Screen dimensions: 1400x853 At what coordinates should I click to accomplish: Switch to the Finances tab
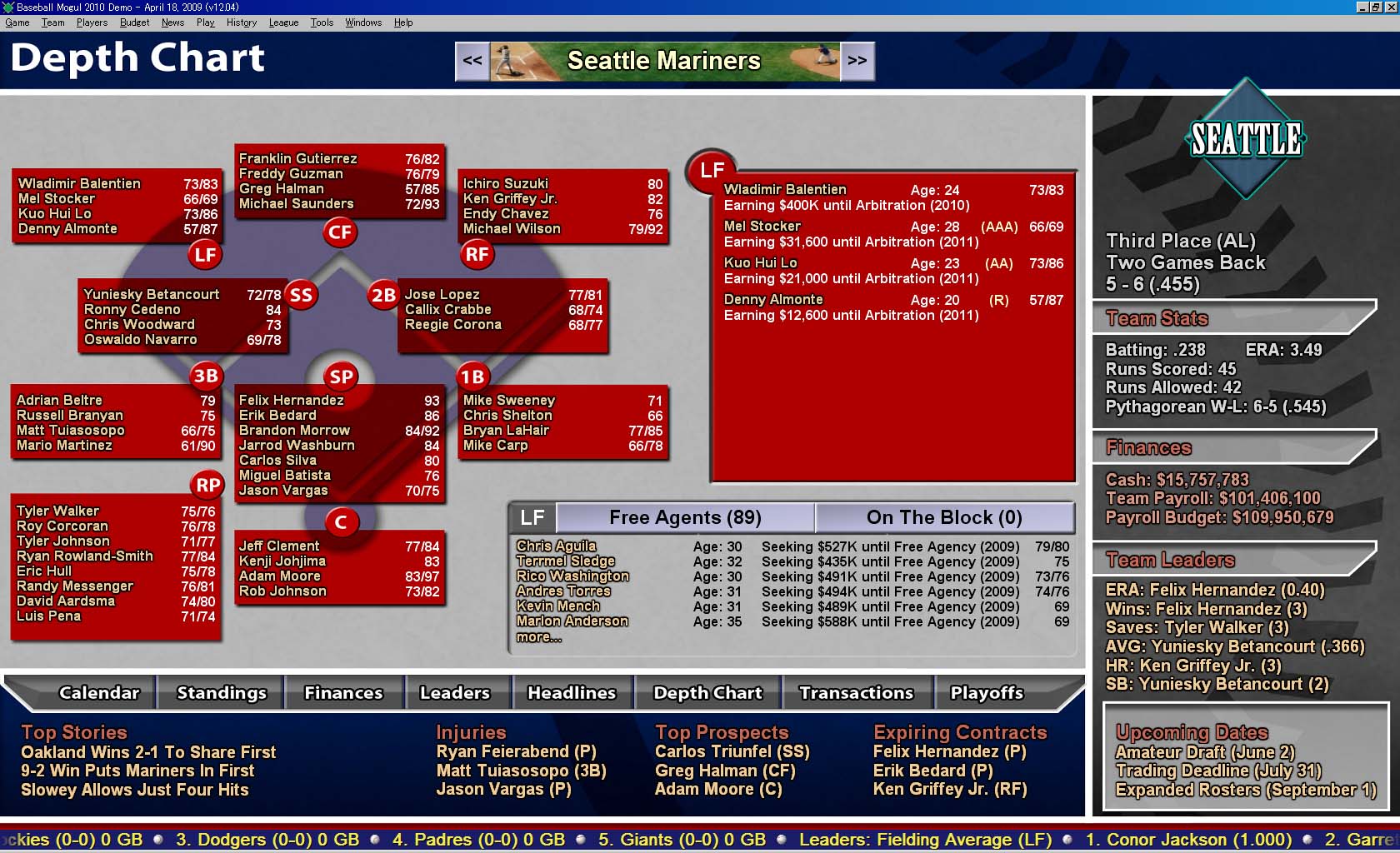click(x=343, y=693)
